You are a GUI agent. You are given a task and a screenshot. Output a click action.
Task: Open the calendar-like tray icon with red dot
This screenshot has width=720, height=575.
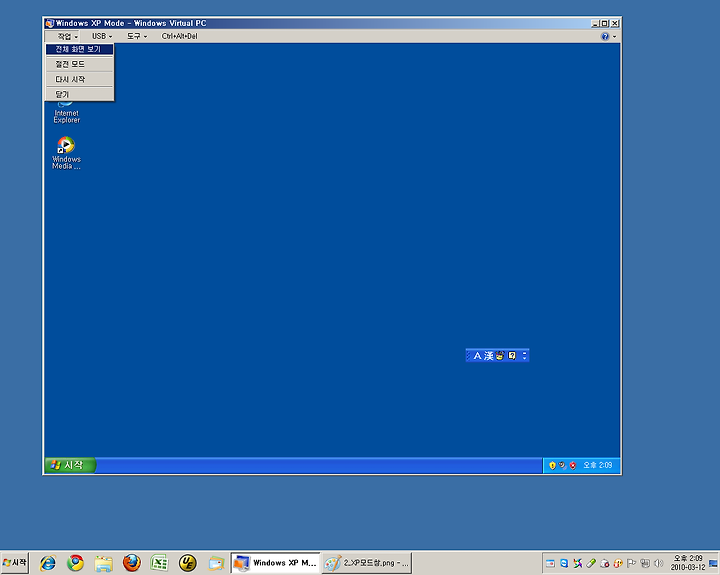pos(550,563)
